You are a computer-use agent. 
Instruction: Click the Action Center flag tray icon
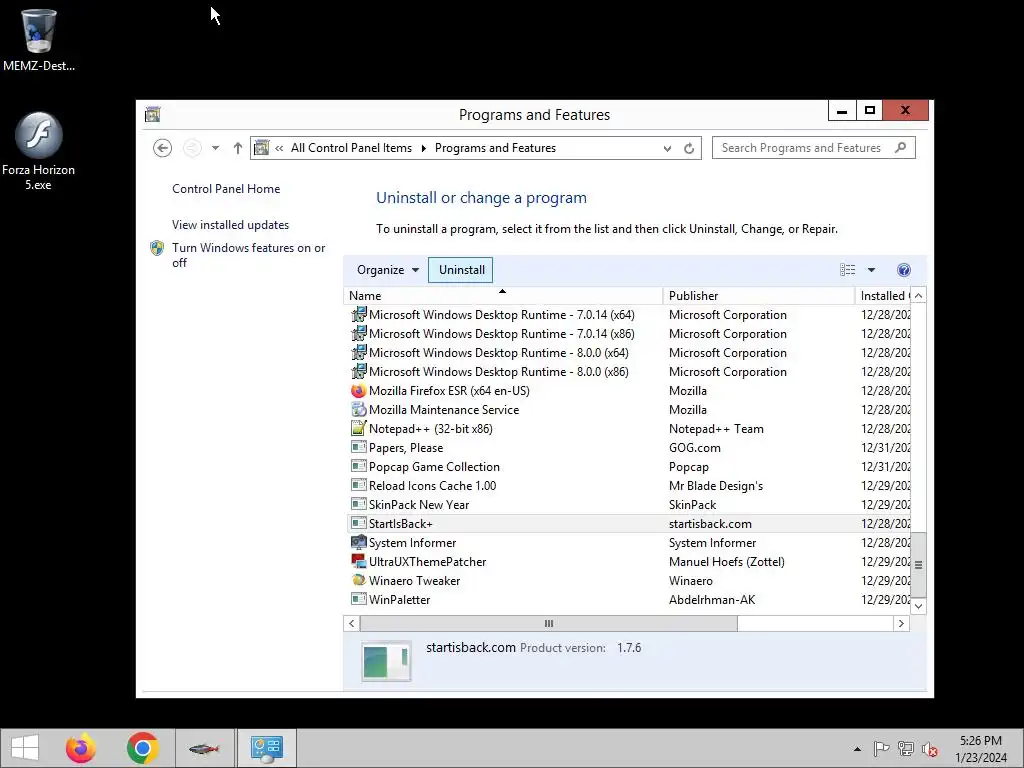point(882,748)
